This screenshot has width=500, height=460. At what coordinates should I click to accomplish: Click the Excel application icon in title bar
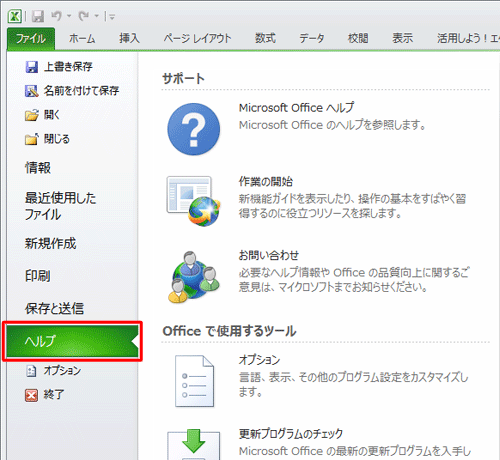point(15,16)
